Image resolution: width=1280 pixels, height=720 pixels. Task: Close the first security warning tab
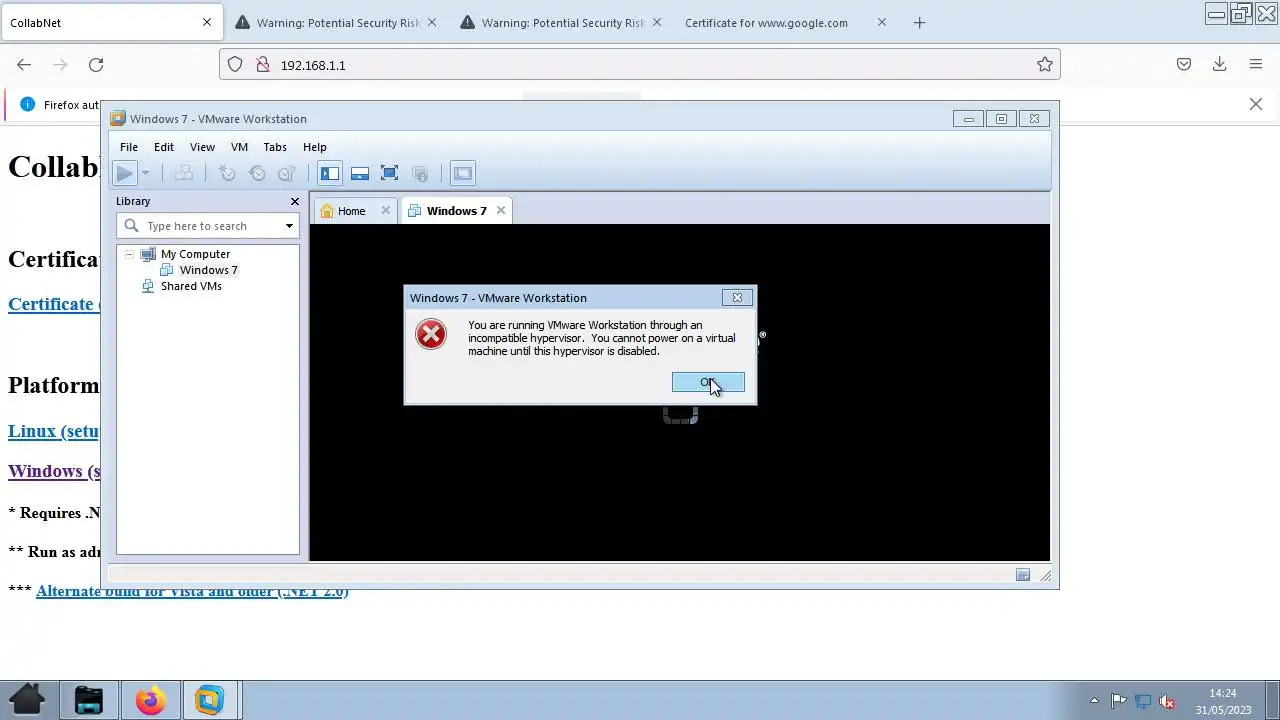432,23
